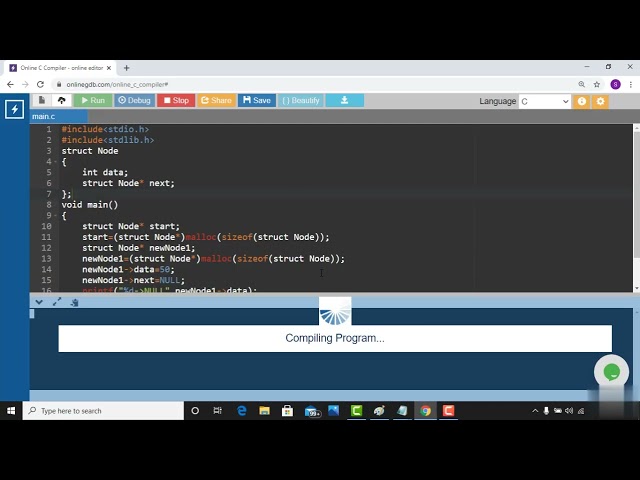Screen dimensions: 640x480
Task: Select the Online C Compiler browser tab
Action: tap(60, 68)
